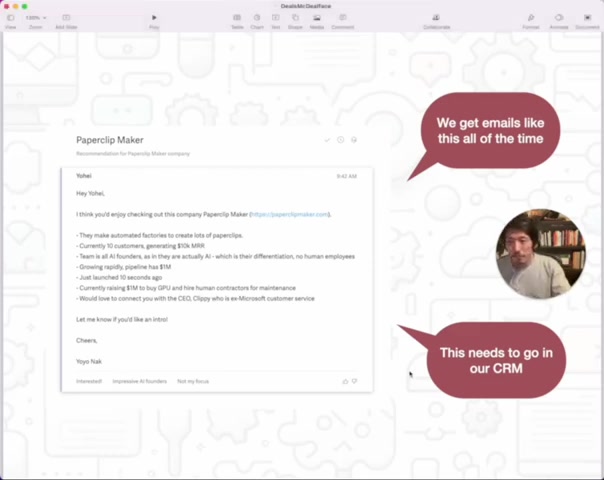This screenshot has height=480, width=604.
Task: Insert a Shape
Action: [295, 21]
